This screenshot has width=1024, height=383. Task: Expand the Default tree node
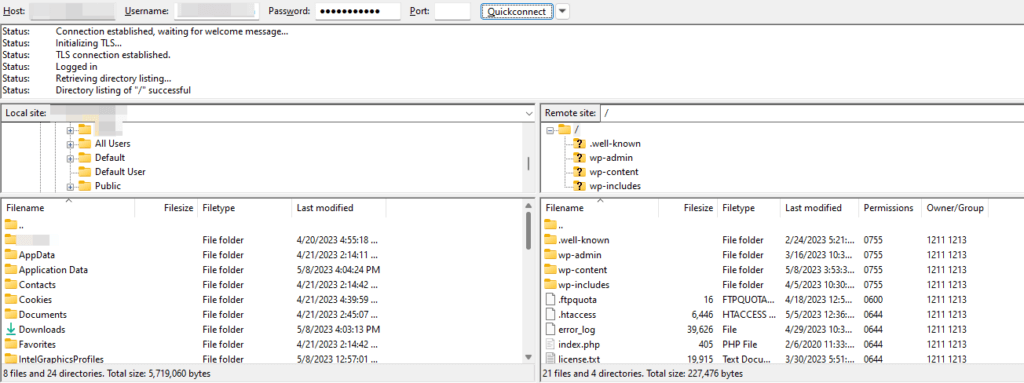70,158
